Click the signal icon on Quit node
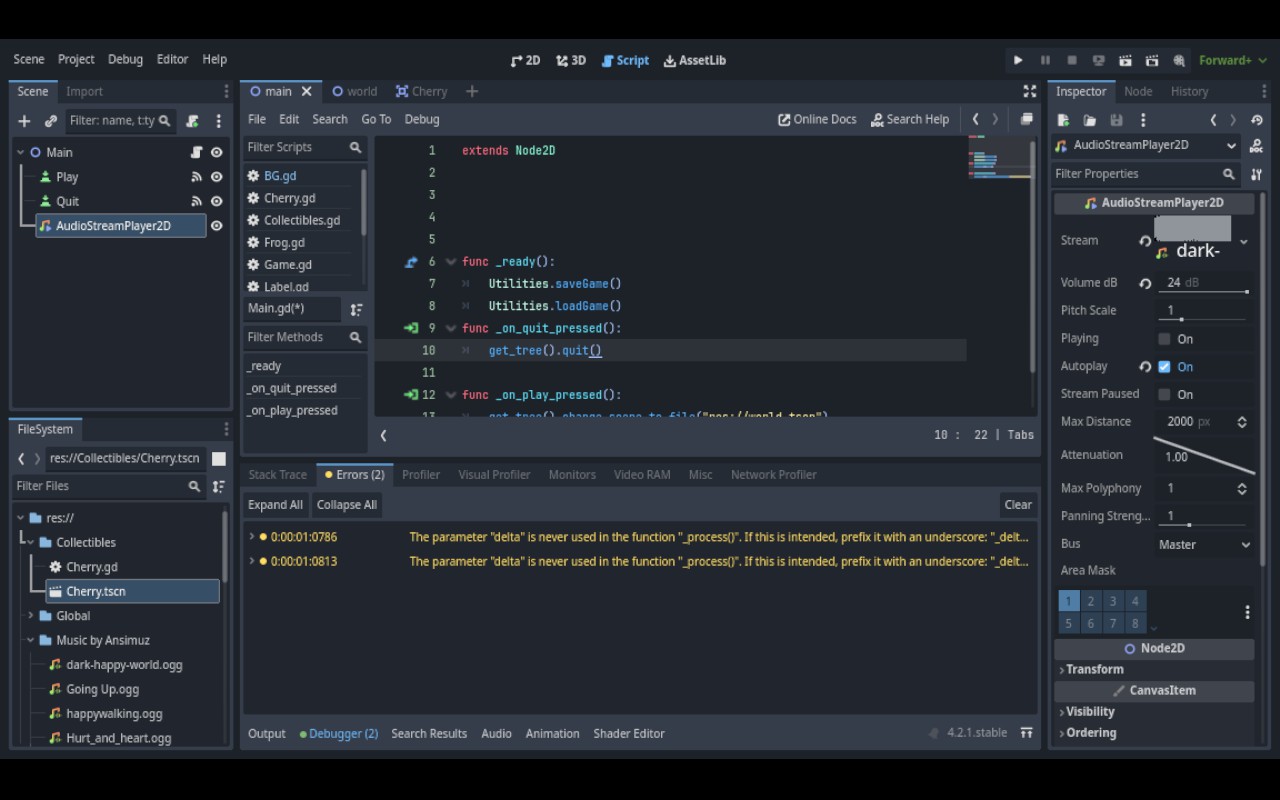The height and width of the screenshot is (800, 1280). pos(196,201)
